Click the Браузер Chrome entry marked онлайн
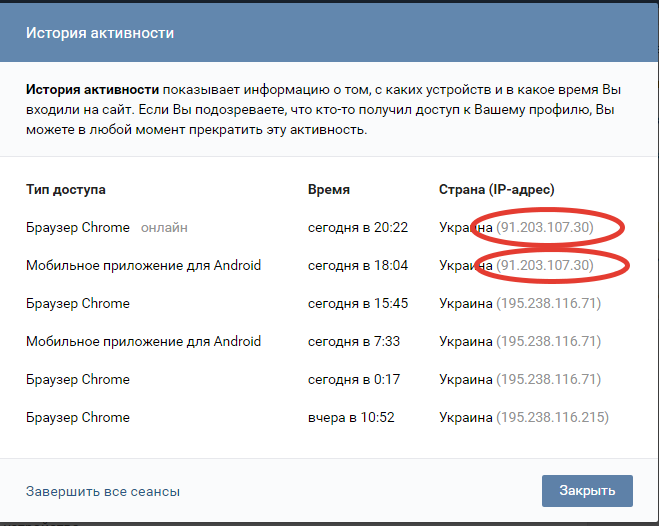Image resolution: width=659 pixels, height=526 pixels. [78, 227]
